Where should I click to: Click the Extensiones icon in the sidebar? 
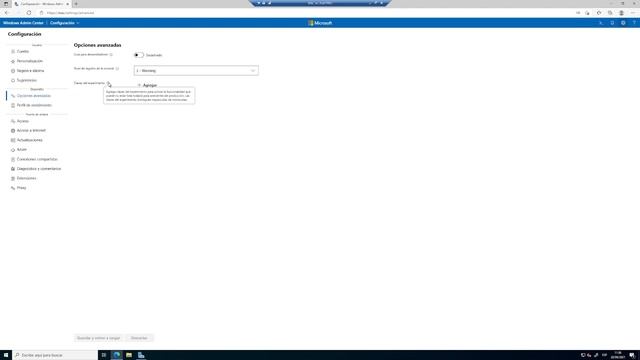(13, 178)
